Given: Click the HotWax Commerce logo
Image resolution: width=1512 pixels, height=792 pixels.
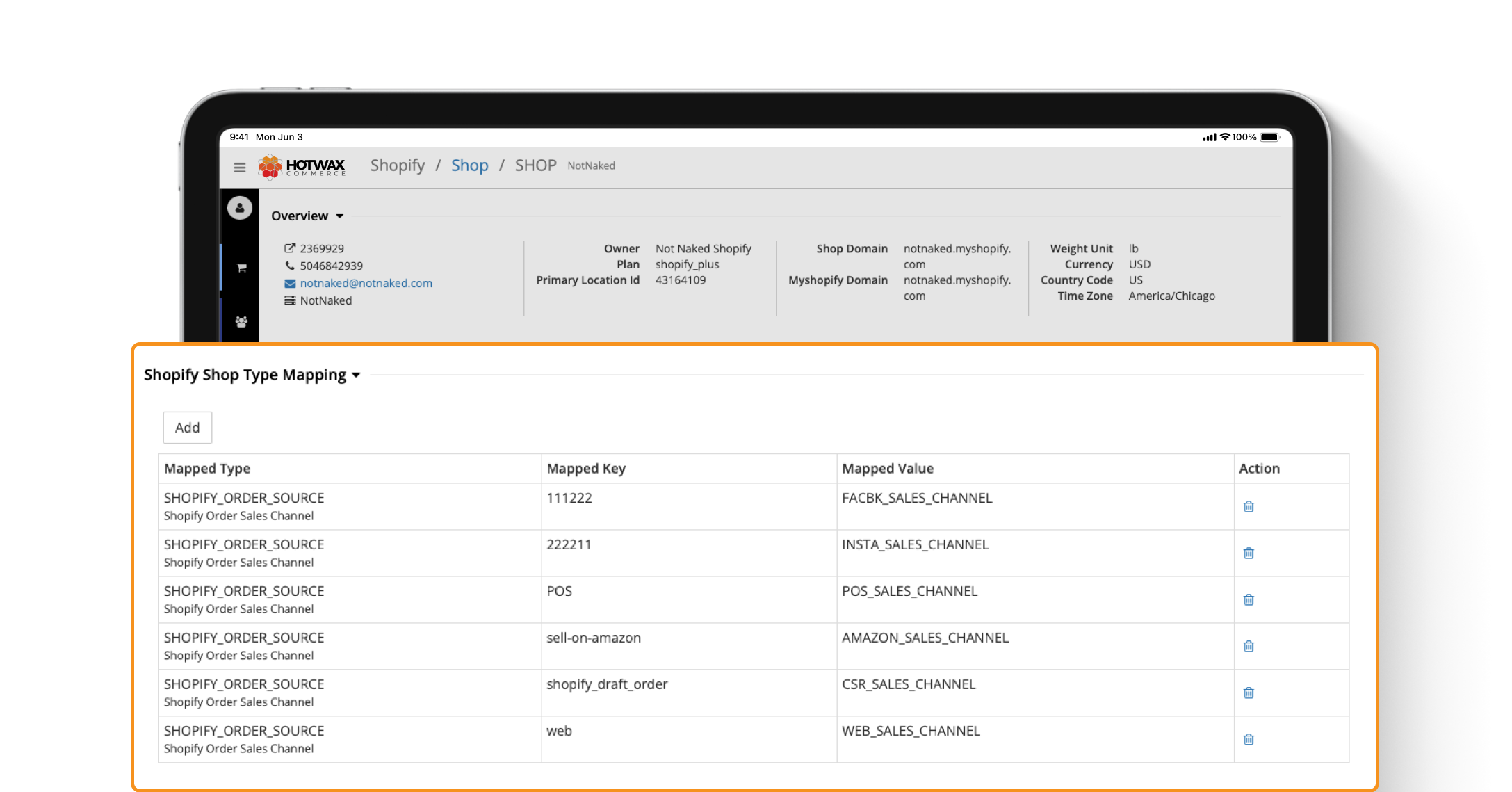Looking at the screenshot, I should point(302,167).
